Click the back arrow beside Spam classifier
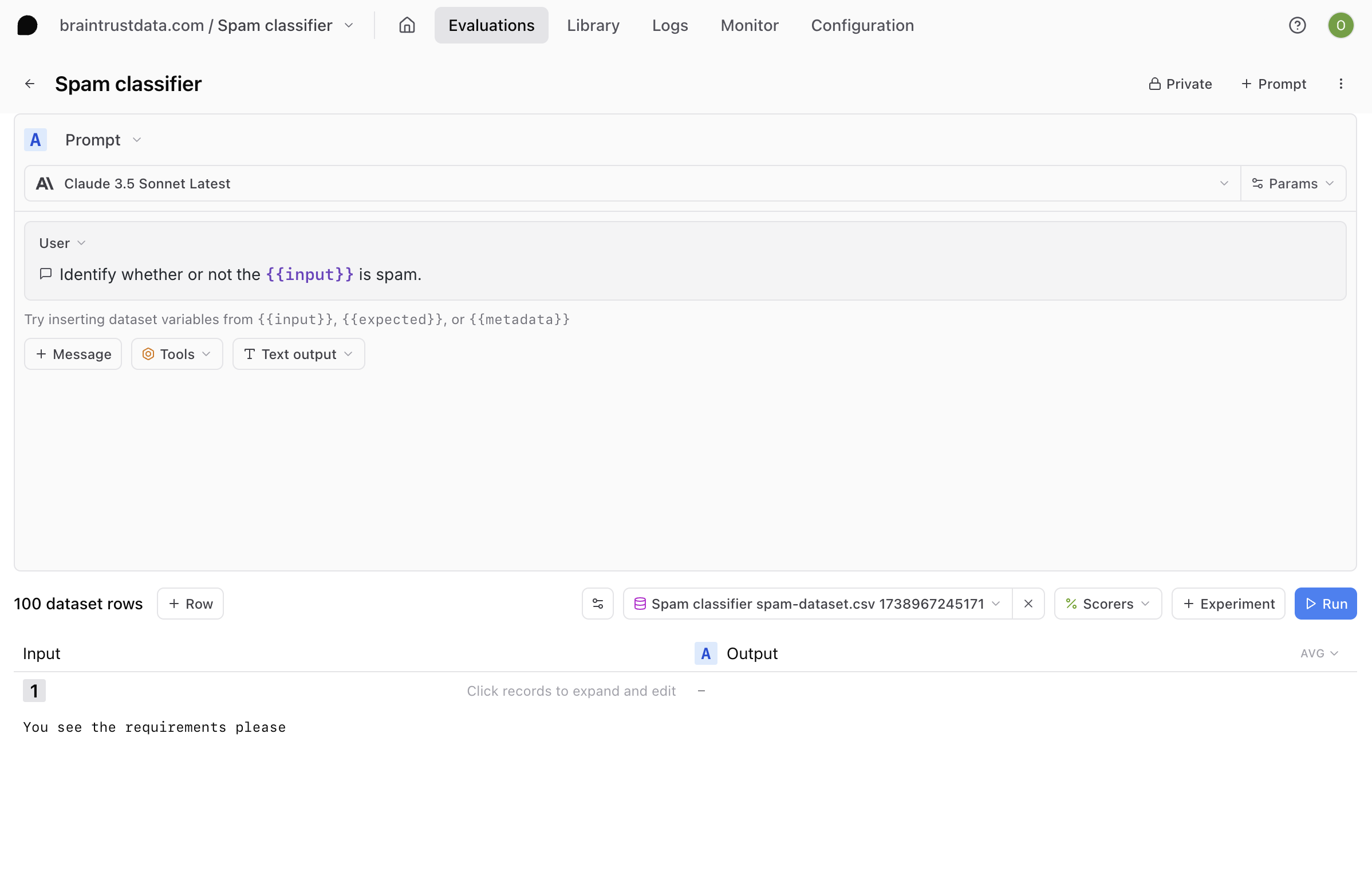 pos(30,84)
